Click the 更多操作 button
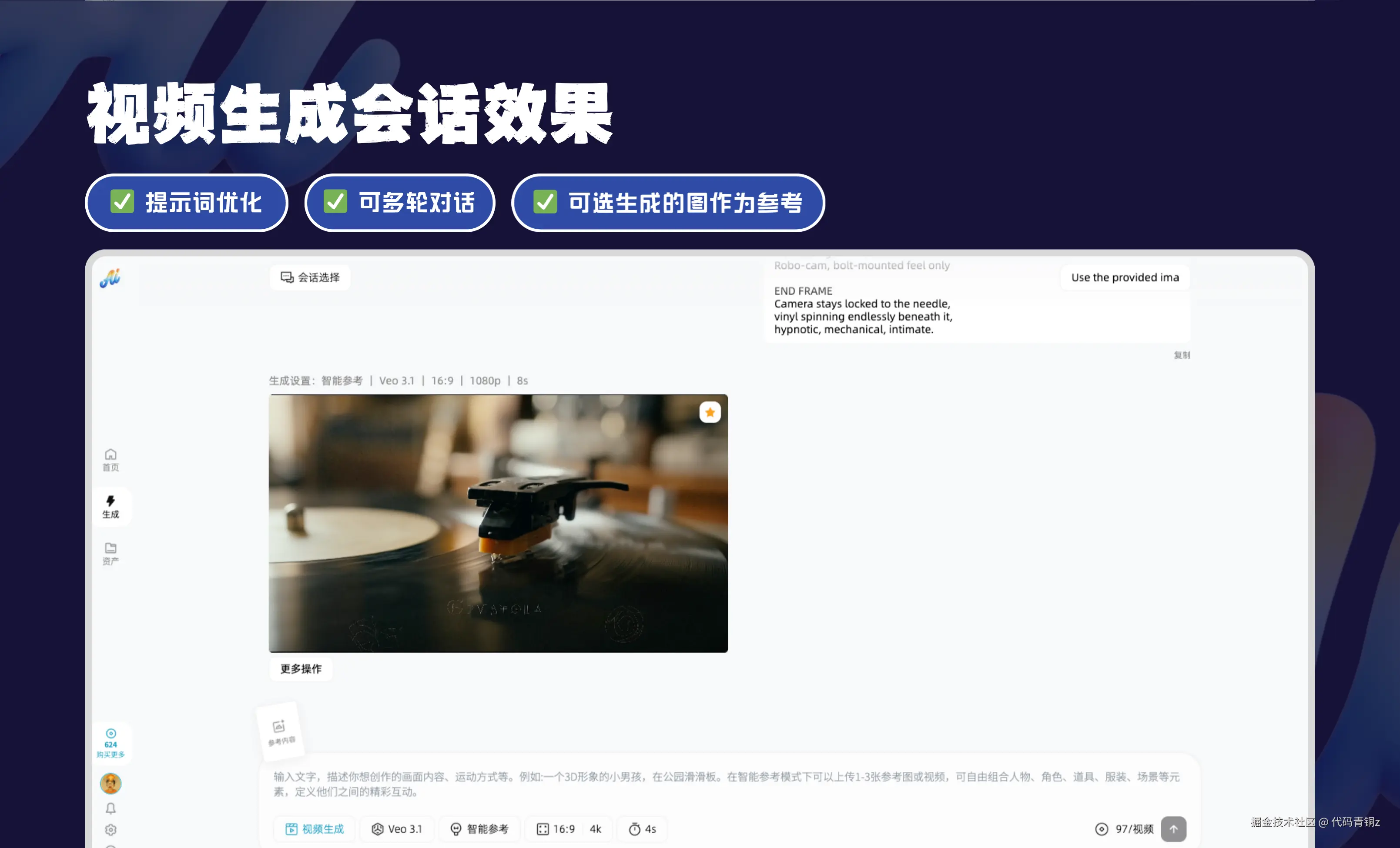1400x848 pixels. tap(301, 668)
